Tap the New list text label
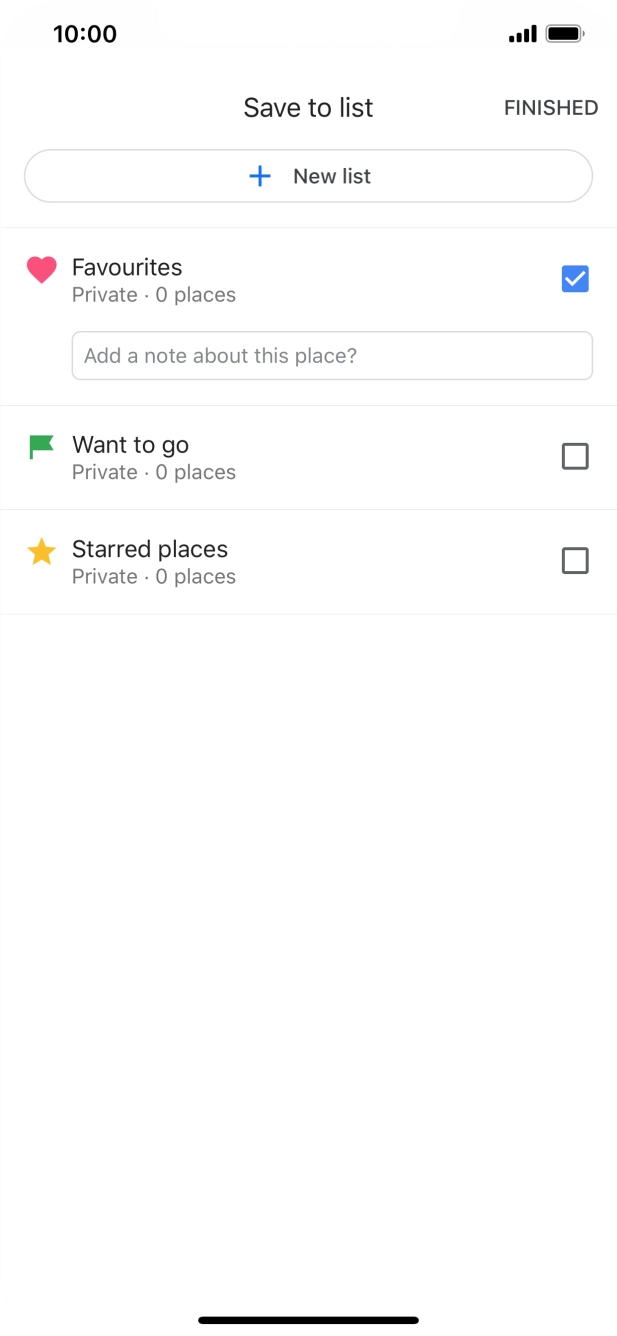The width and height of the screenshot is (617, 1336). click(332, 176)
